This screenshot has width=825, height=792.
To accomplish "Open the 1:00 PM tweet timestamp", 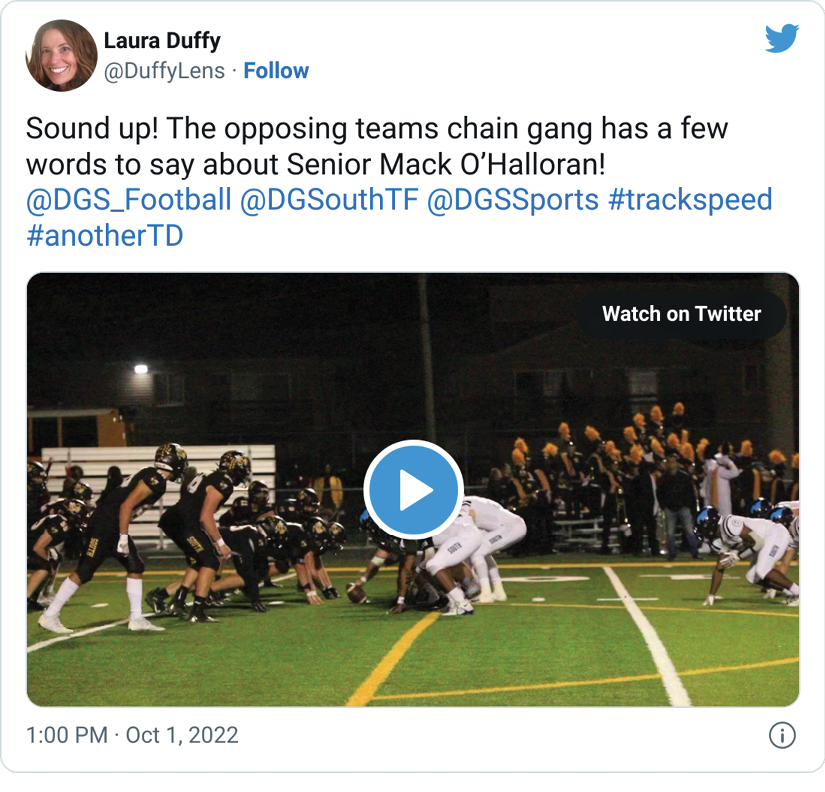I will [x=66, y=736].
